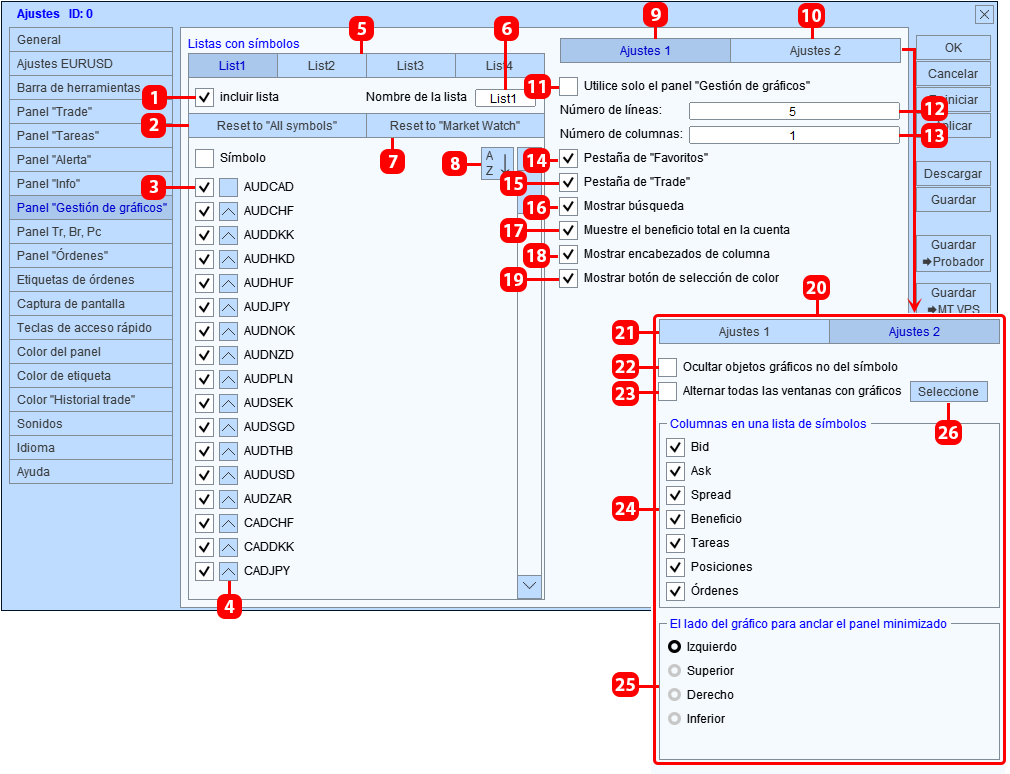Select the "Superior" anchor side radio button
The width and height of the screenshot is (1010, 774).
click(674, 671)
